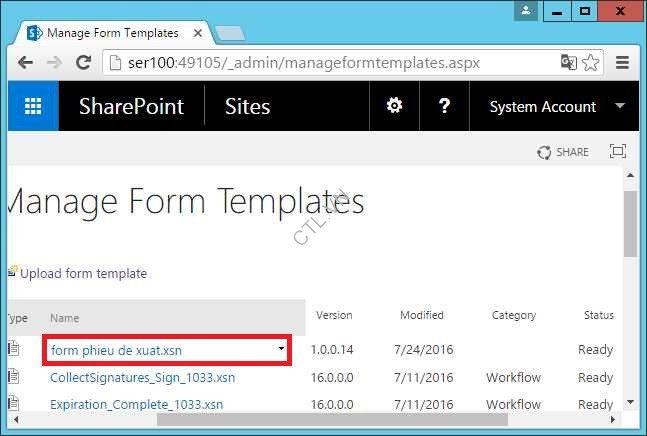
Task: Open dropdown arrow for form phieu de xuat.xsn
Action: point(282,350)
